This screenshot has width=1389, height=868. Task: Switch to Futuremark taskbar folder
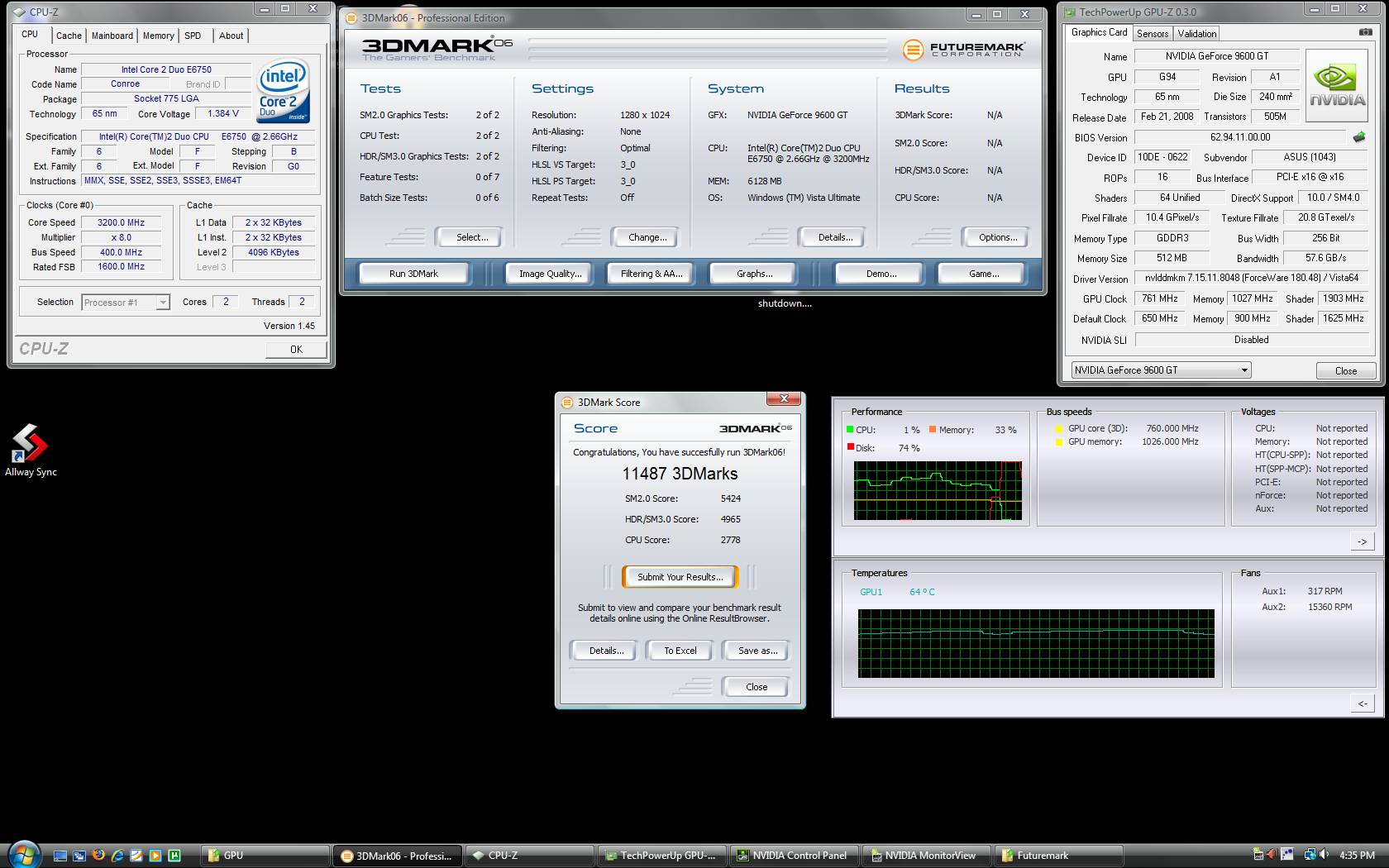(x=1059, y=856)
